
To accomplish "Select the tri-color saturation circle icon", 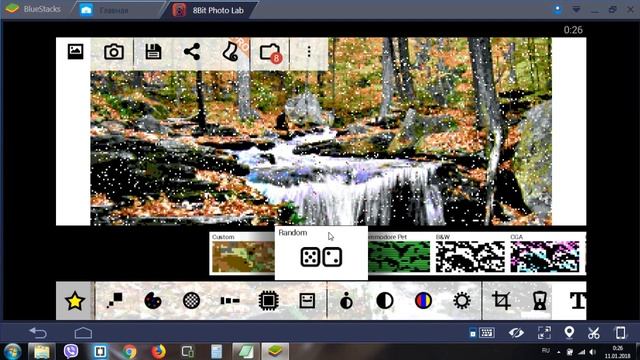I will [423, 301].
